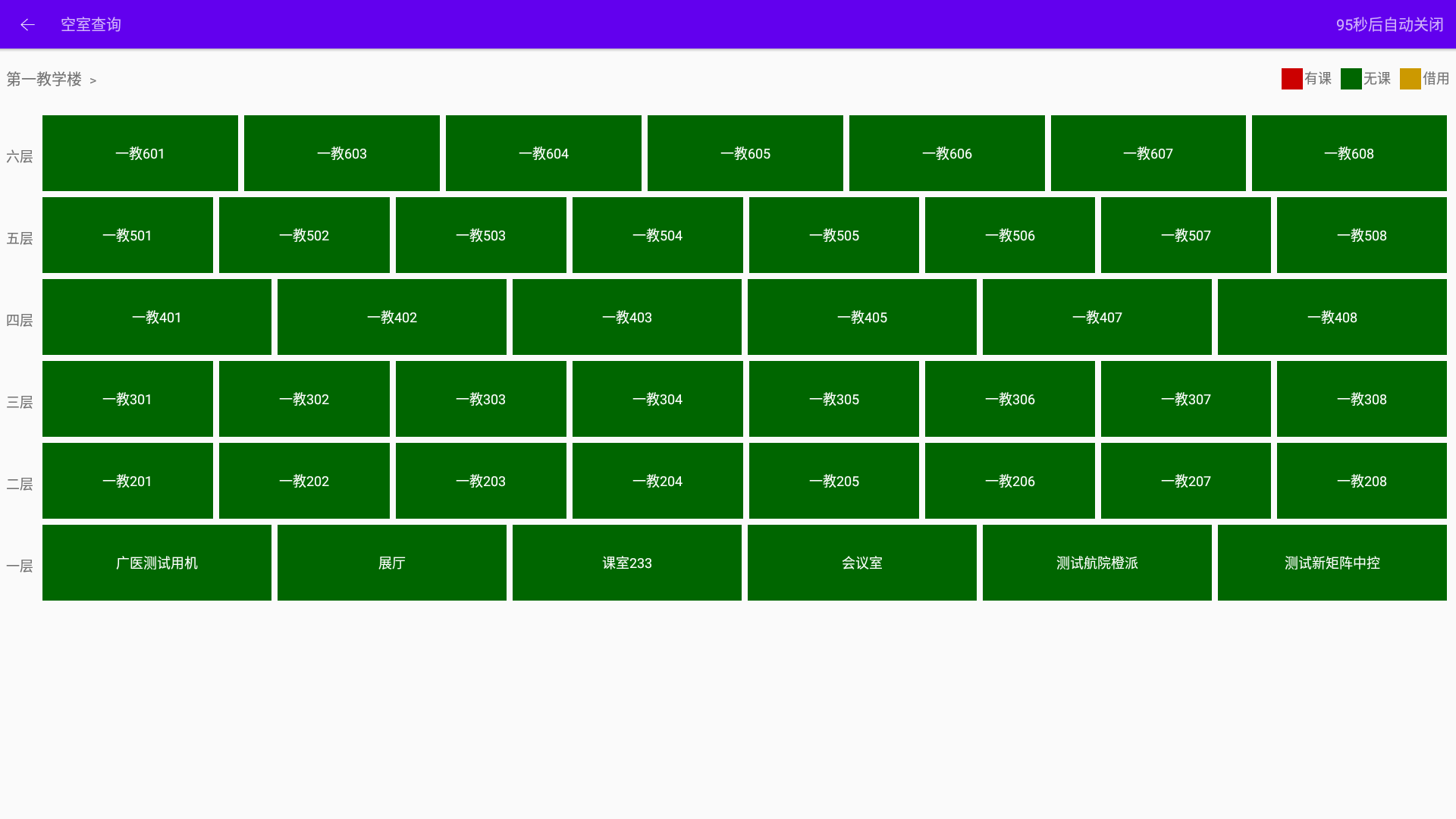Viewport: 1456px width, 819px height.
Task: Click the yellow 借用 legend swatch
Action: [1410, 79]
